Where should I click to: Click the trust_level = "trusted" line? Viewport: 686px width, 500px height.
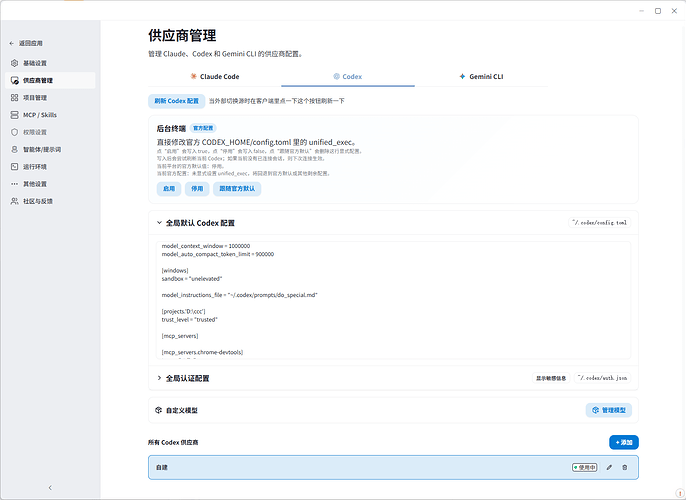pyautogui.click(x=189, y=319)
